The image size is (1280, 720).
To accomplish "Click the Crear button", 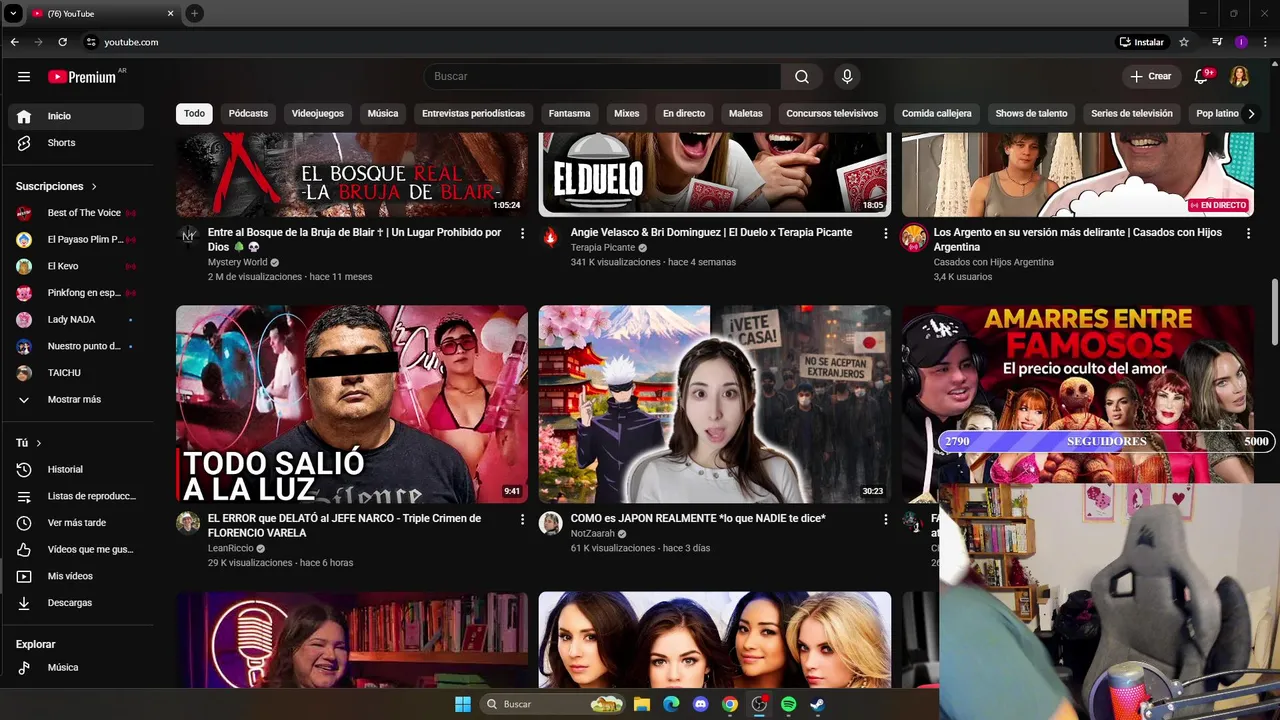I will pyautogui.click(x=1150, y=77).
